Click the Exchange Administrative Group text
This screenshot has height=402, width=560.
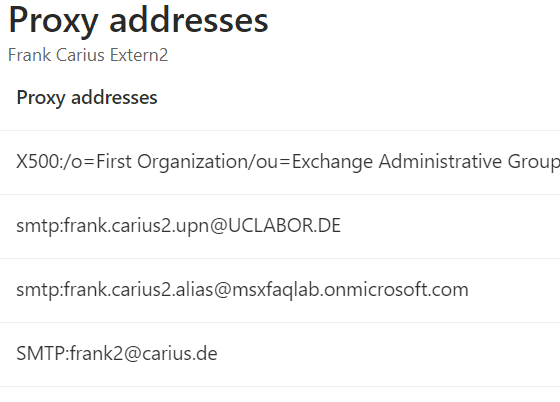(x=426, y=161)
